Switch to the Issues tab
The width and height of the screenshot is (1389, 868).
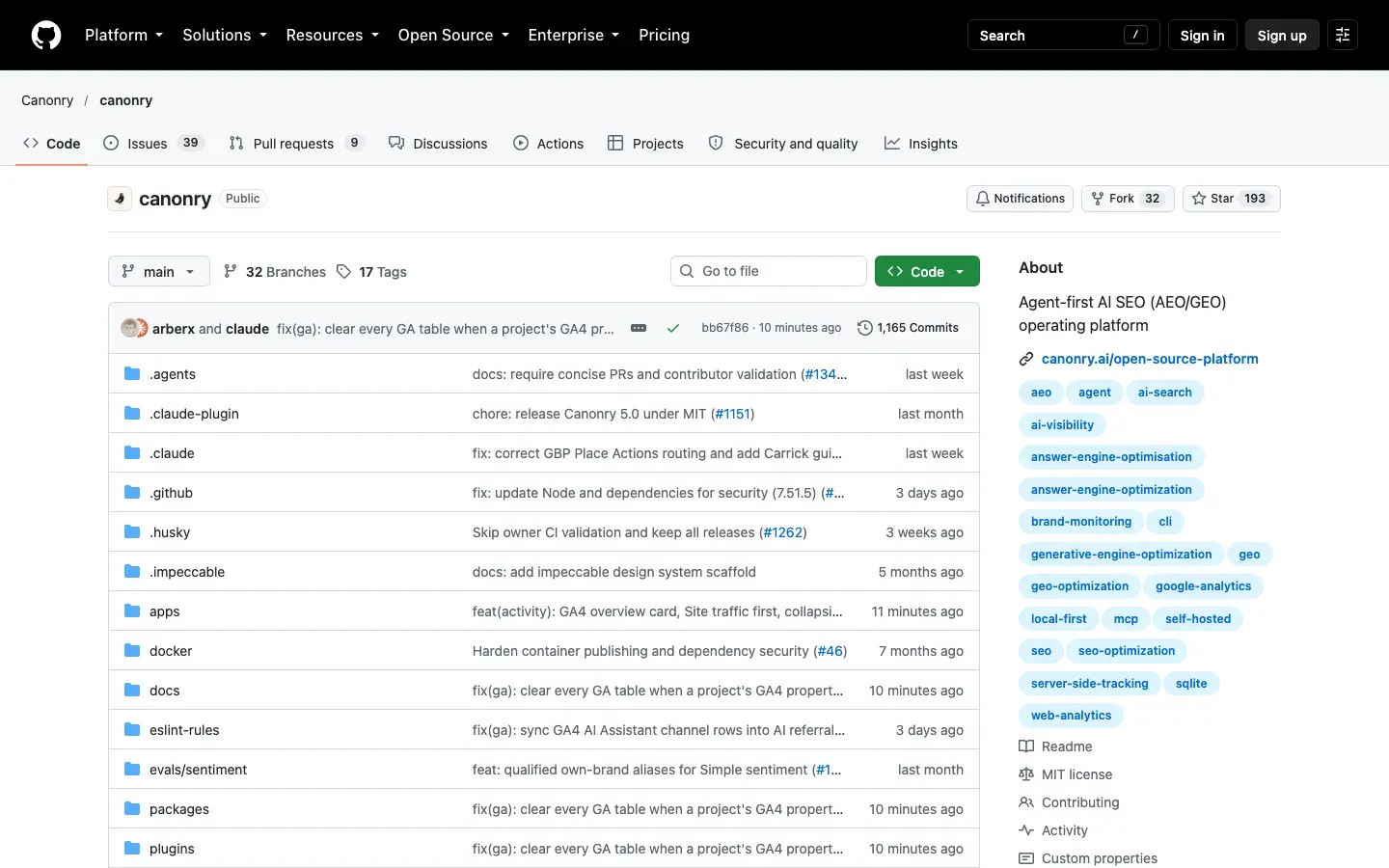(x=153, y=144)
